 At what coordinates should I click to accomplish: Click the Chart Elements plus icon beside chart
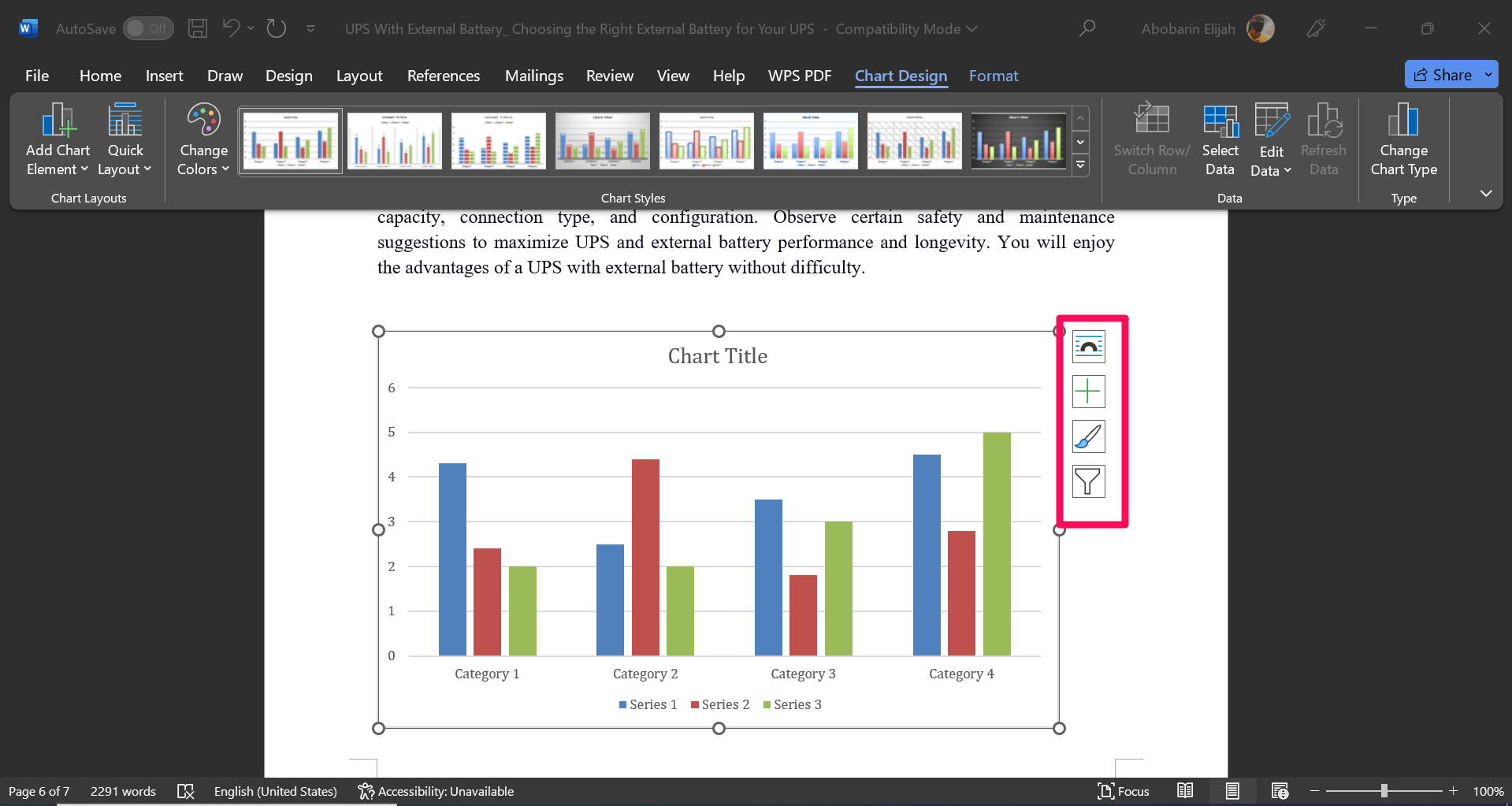1088,391
